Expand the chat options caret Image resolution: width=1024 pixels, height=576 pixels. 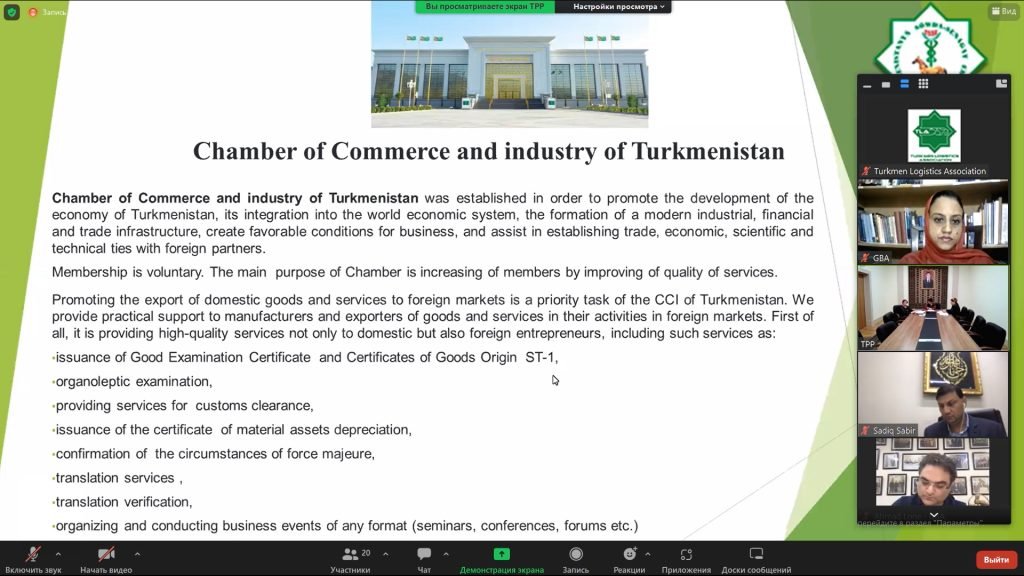(446, 554)
